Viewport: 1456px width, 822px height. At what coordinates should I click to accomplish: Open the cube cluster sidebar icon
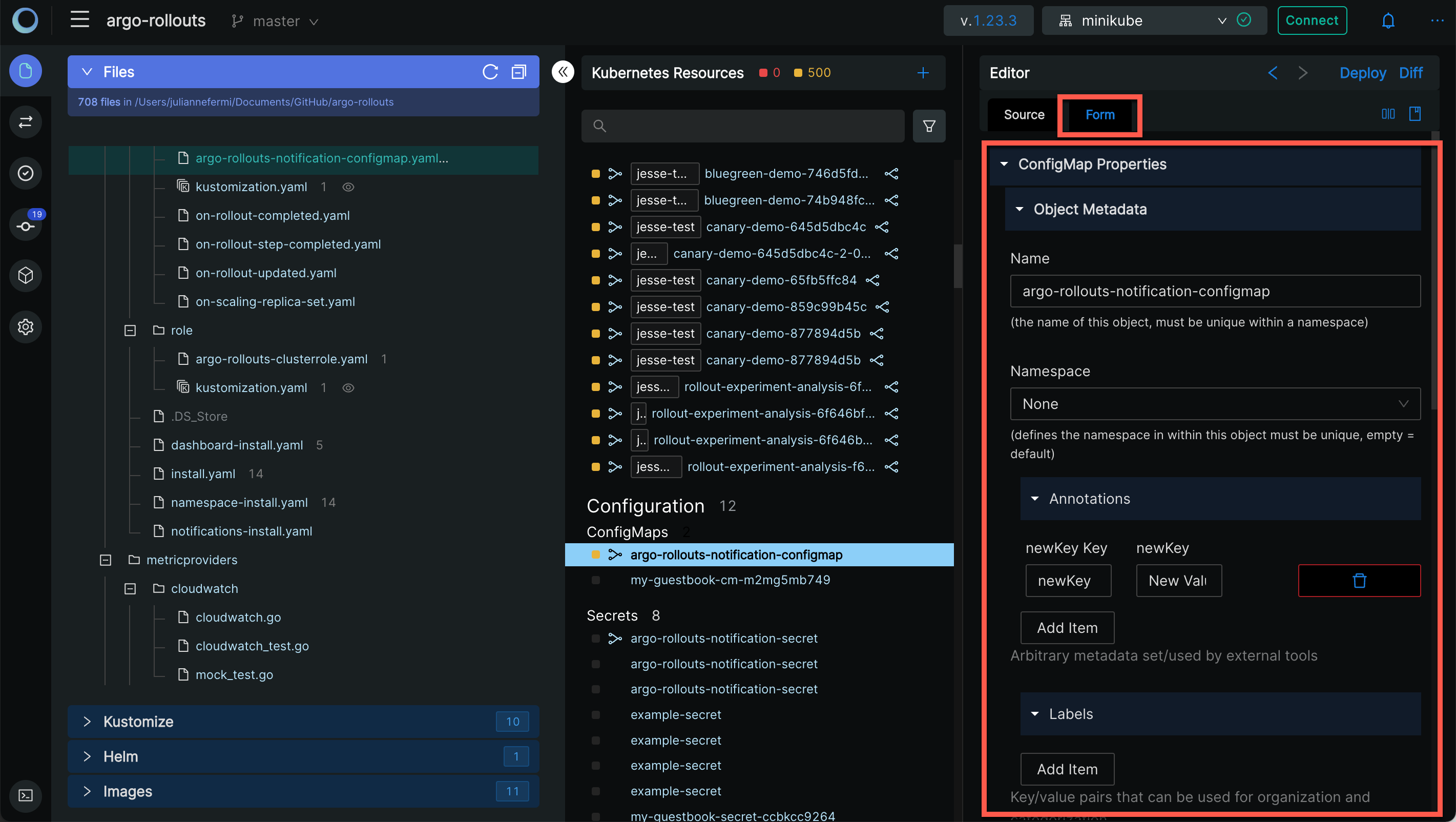pyautogui.click(x=26, y=275)
